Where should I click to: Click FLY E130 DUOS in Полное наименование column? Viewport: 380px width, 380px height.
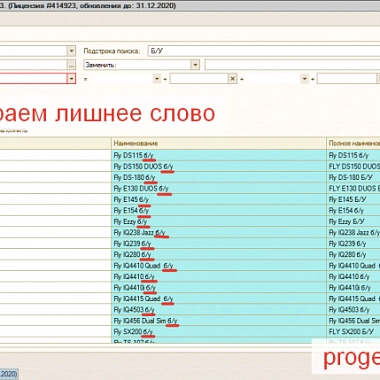point(354,188)
